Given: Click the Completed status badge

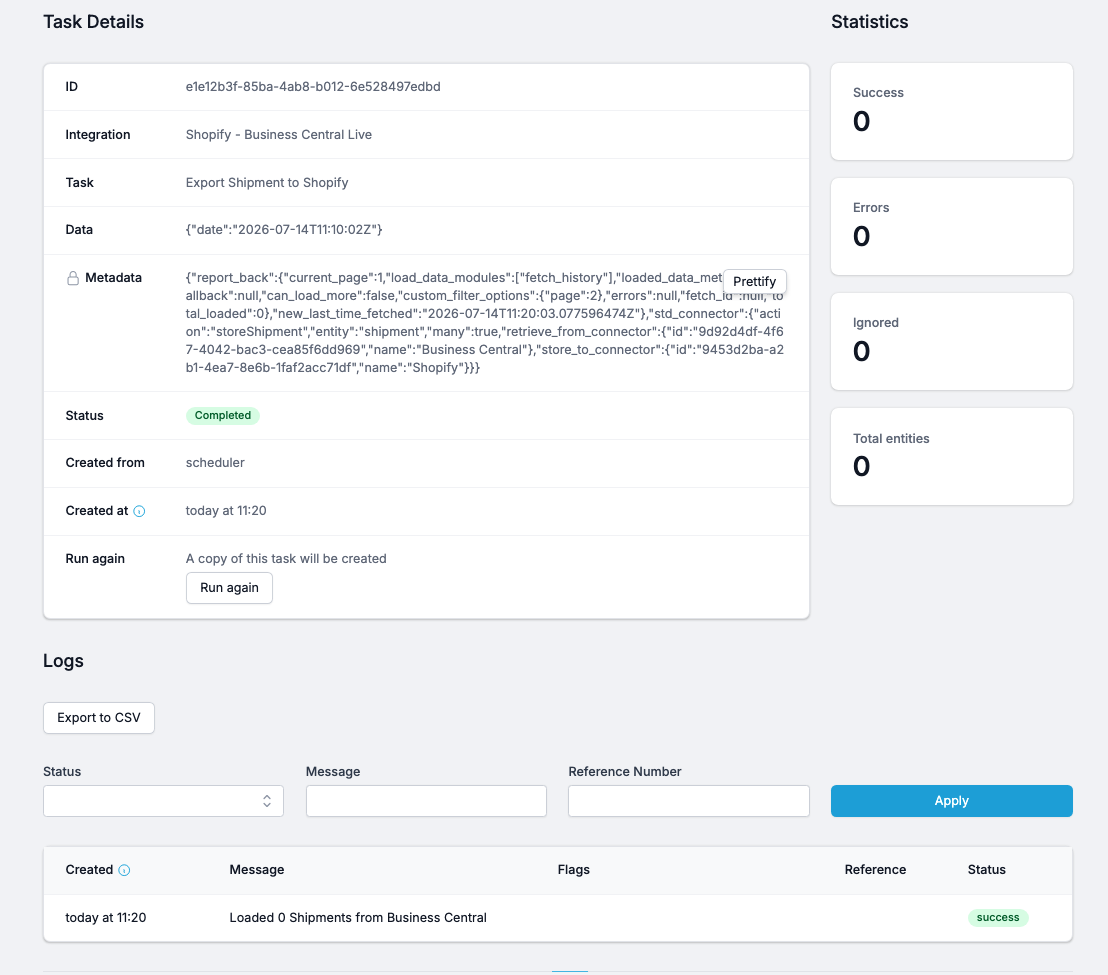Looking at the screenshot, I should 223,415.
